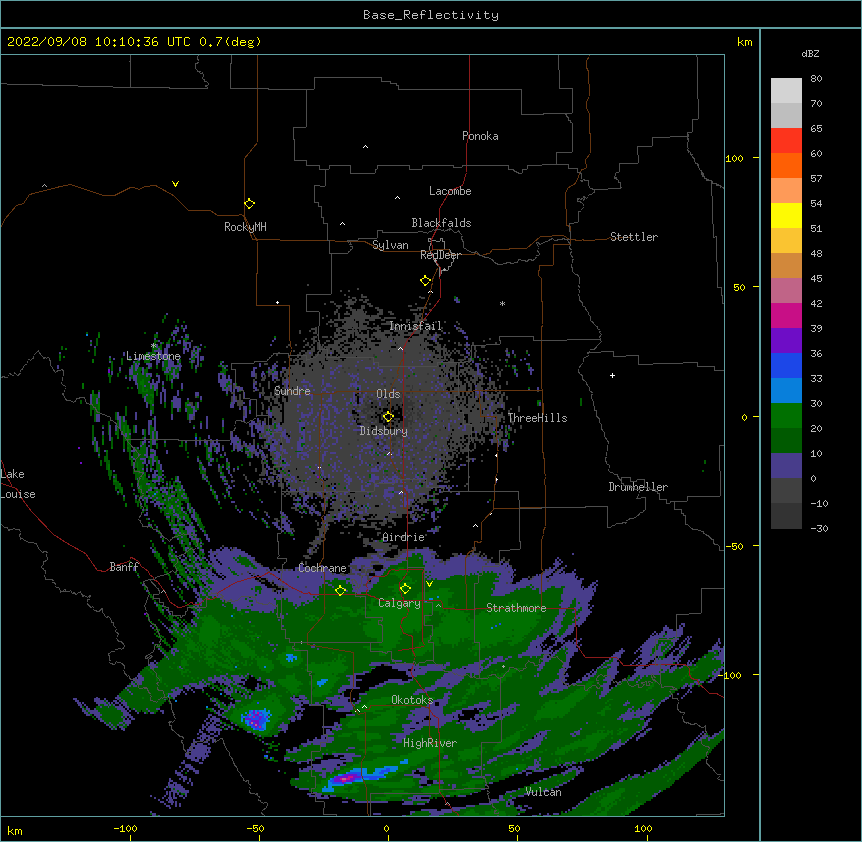Image resolution: width=862 pixels, height=842 pixels.
Task: Click the yellow marker below Cochrane label
Action: 340,590
